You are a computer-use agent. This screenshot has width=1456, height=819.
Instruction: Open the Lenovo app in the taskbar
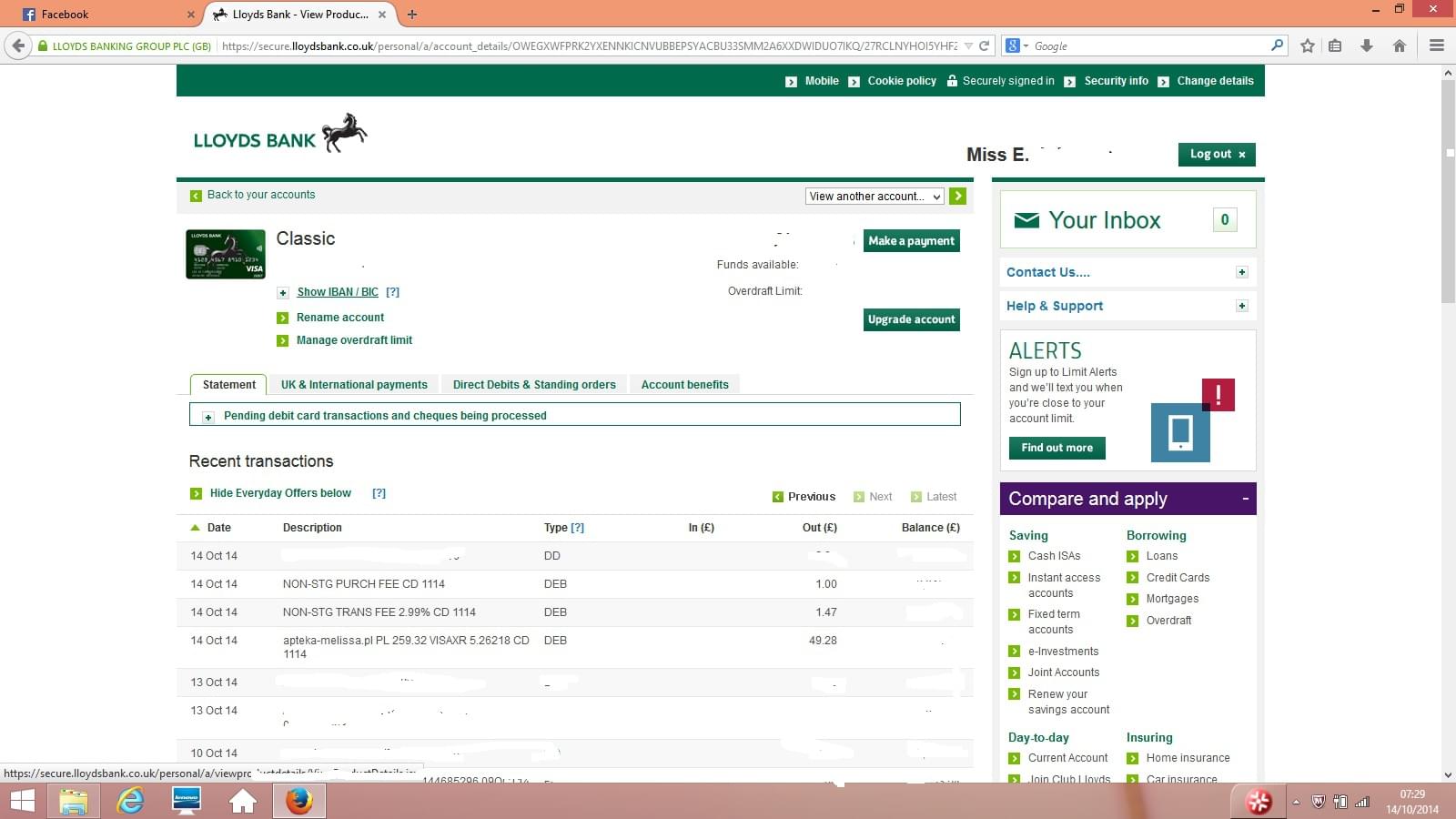pyautogui.click(x=187, y=801)
